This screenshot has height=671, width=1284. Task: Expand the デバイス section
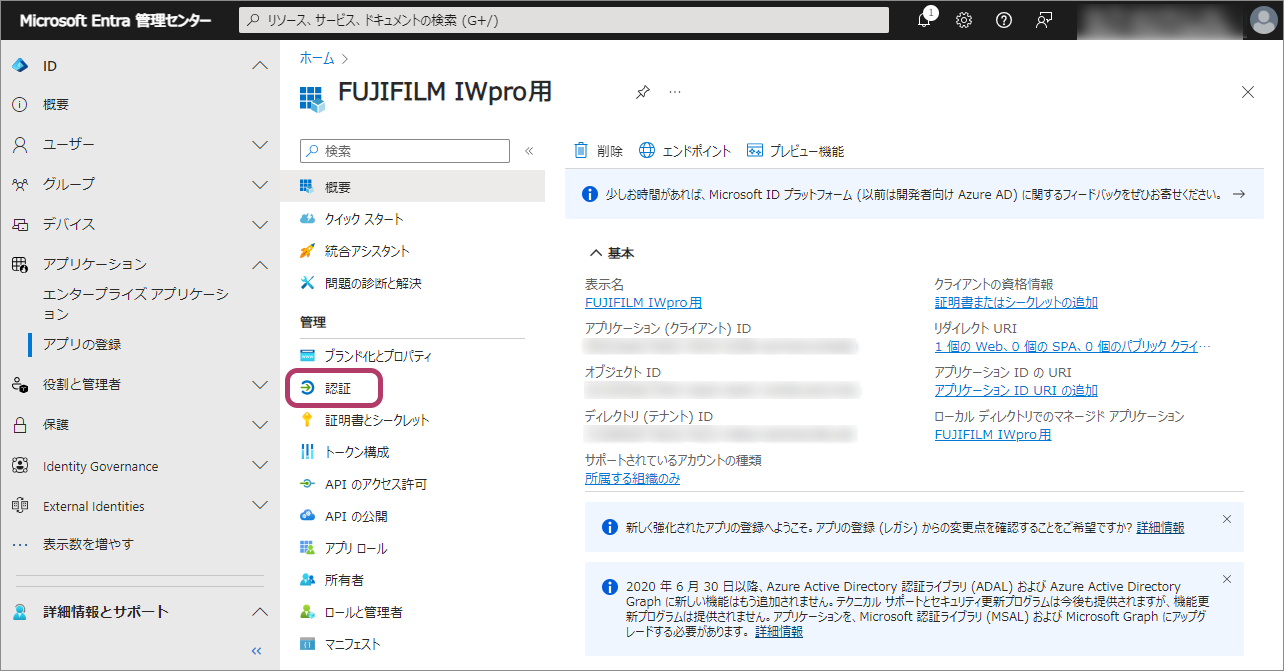pyautogui.click(x=259, y=225)
